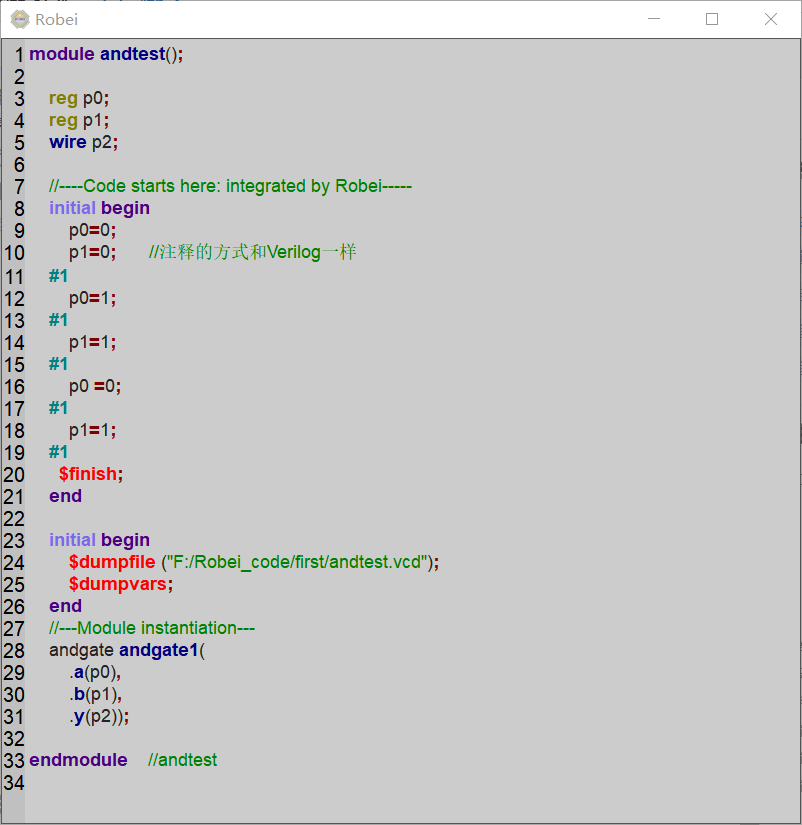Viewport: 802px width, 825px height.
Task: Click the $dumpfile keyword on line 24
Action: 111,562
